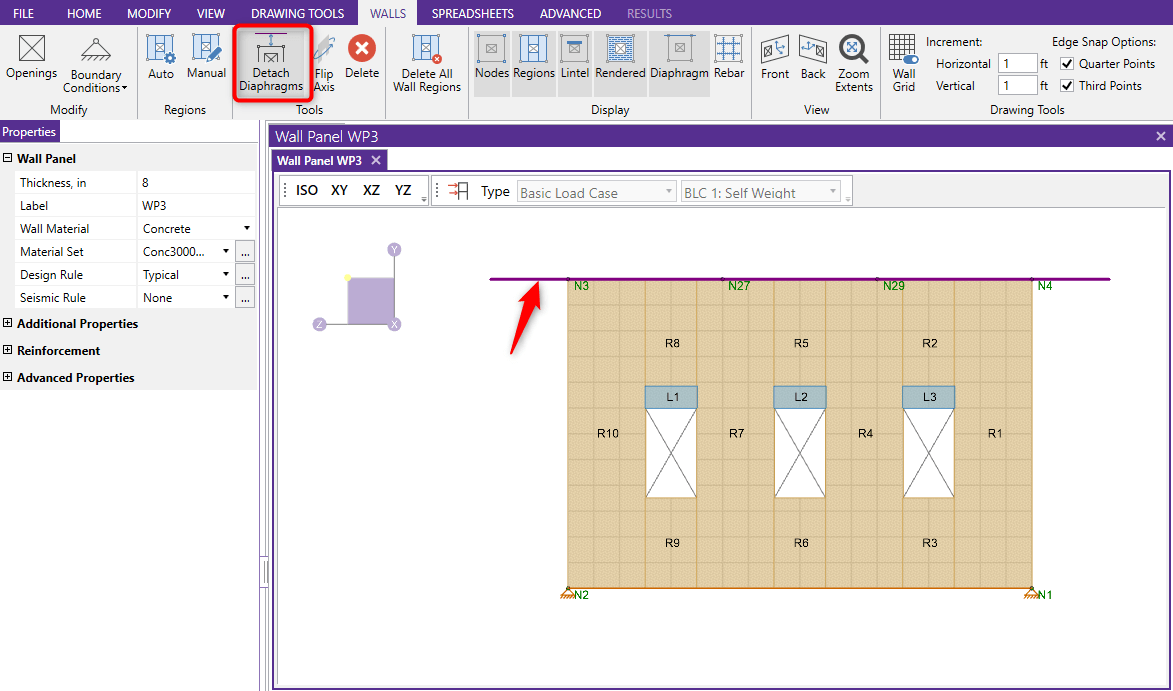Click the XZ view button
Viewport: 1173px width, 691px height.
coord(371,190)
